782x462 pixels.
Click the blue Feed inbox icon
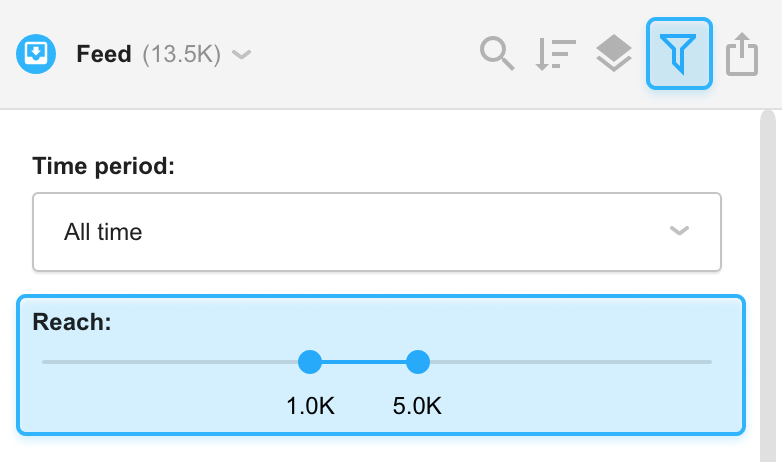point(36,54)
